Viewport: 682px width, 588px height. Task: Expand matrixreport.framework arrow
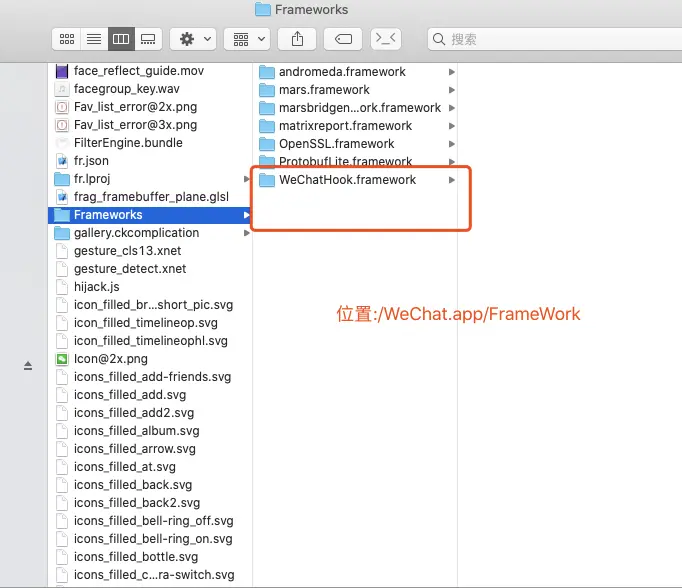(x=451, y=126)
